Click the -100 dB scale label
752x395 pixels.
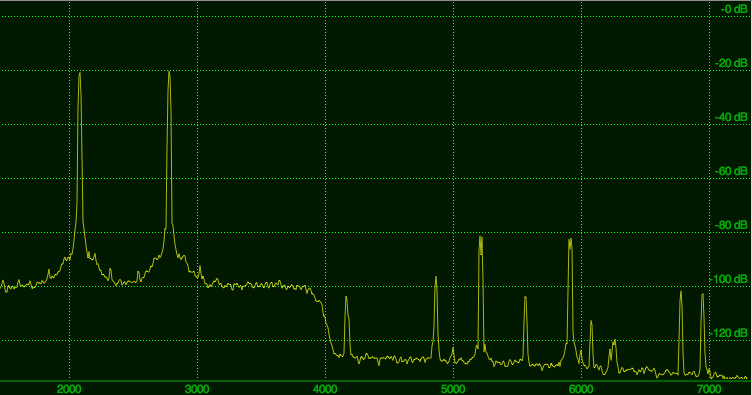pyautogui.click(x=728, y=279)
